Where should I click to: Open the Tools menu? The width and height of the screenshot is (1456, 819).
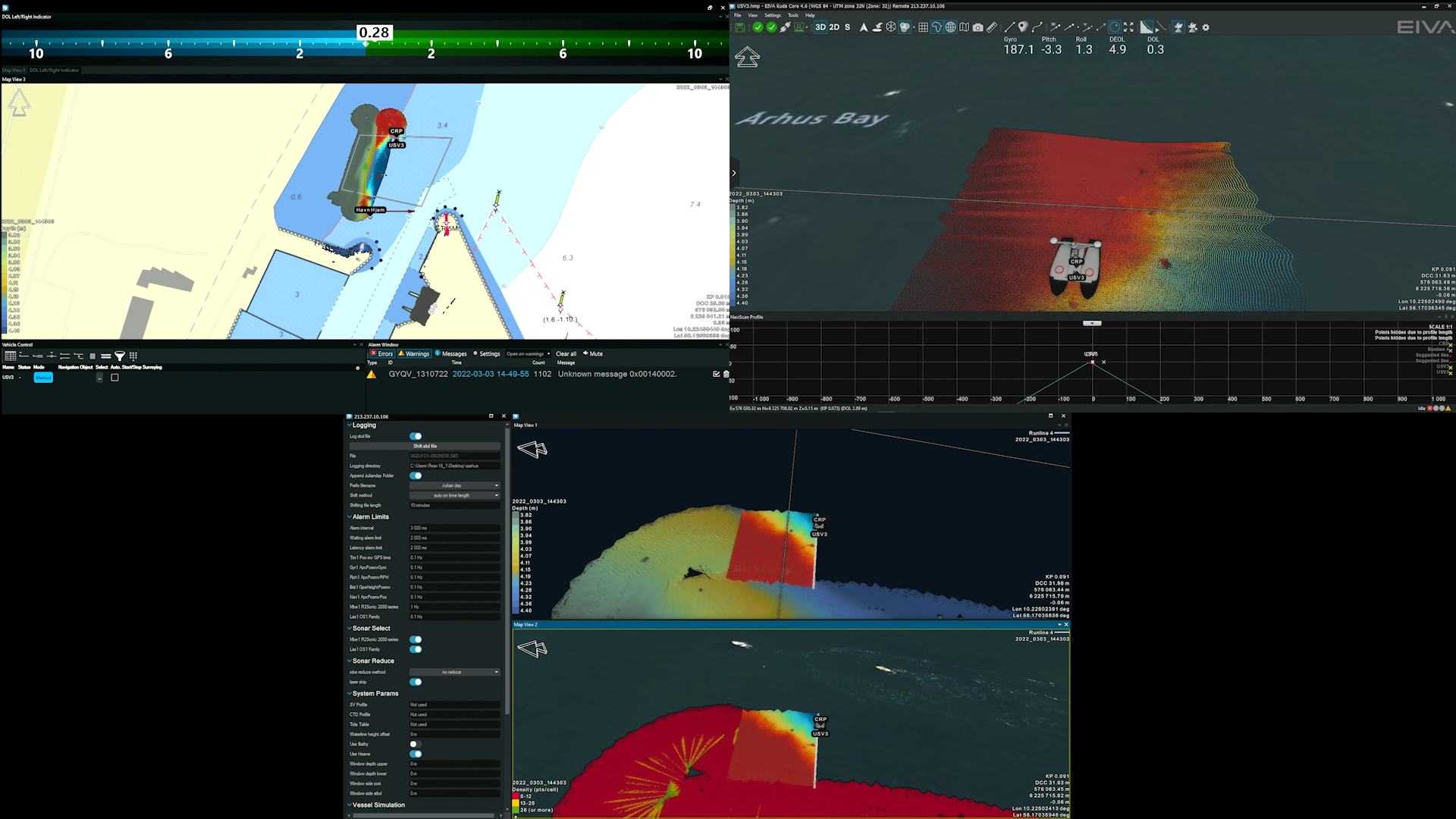[792, 15]
